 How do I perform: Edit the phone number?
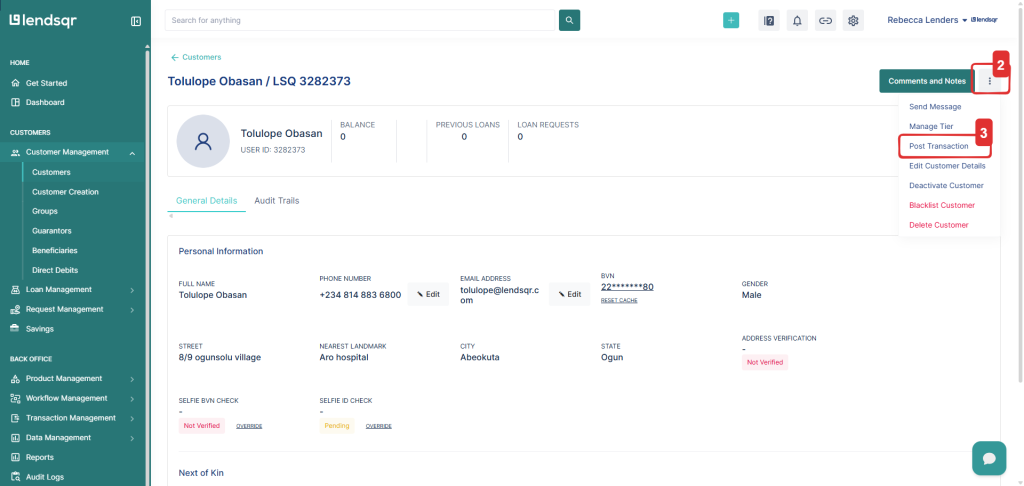428,294
